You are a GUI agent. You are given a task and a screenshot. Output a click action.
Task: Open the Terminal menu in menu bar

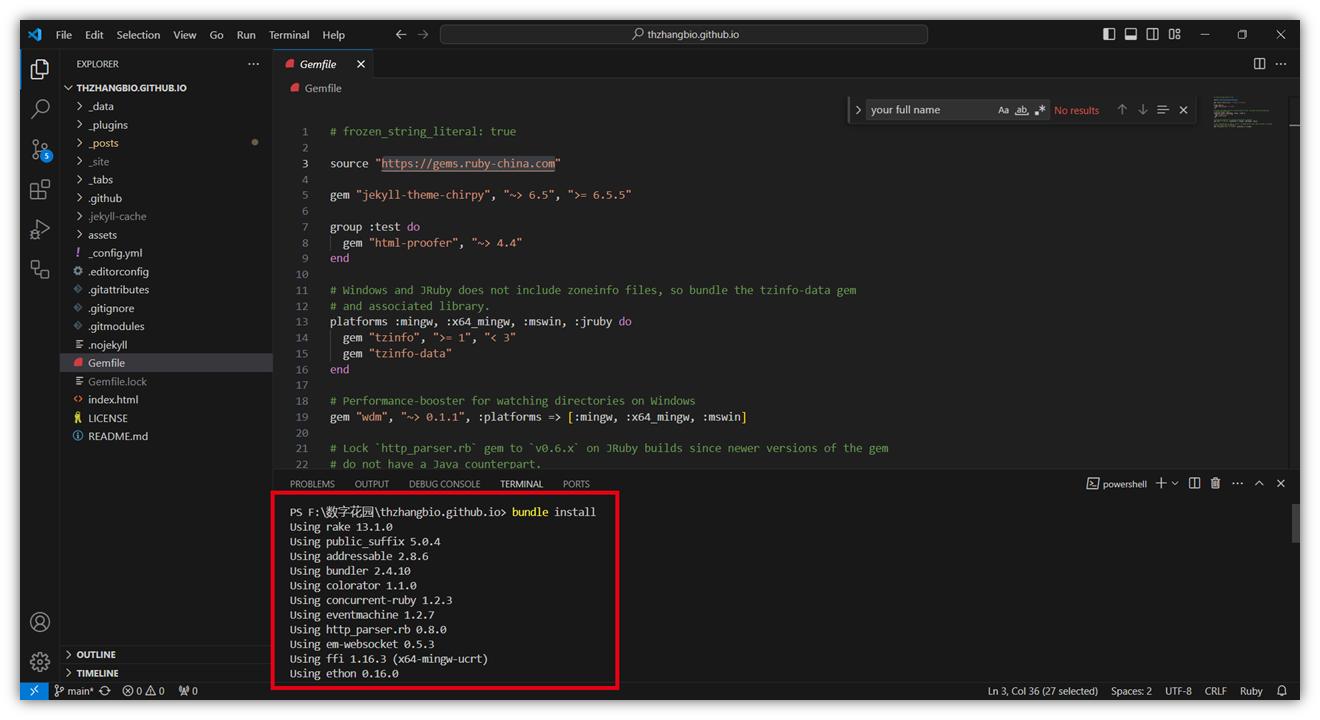tap(289, 35)
